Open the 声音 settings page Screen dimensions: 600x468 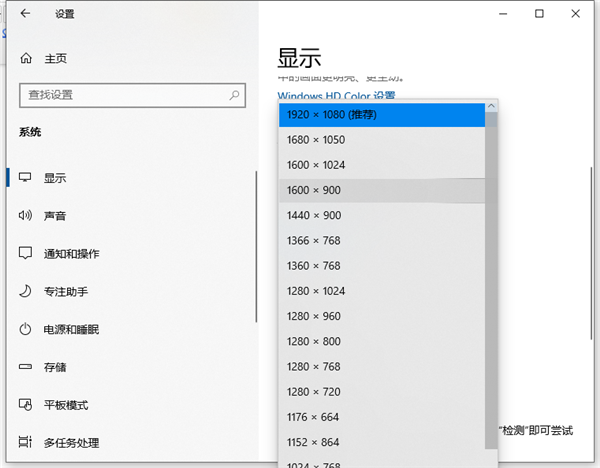pyautogui.click(x=55, y=216)
